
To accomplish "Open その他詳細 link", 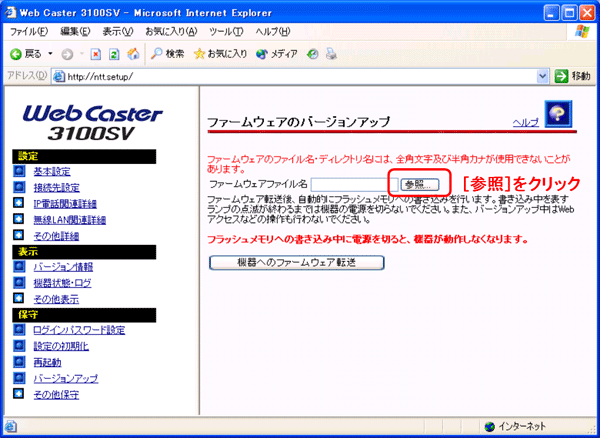I will [x=56, y=236].
